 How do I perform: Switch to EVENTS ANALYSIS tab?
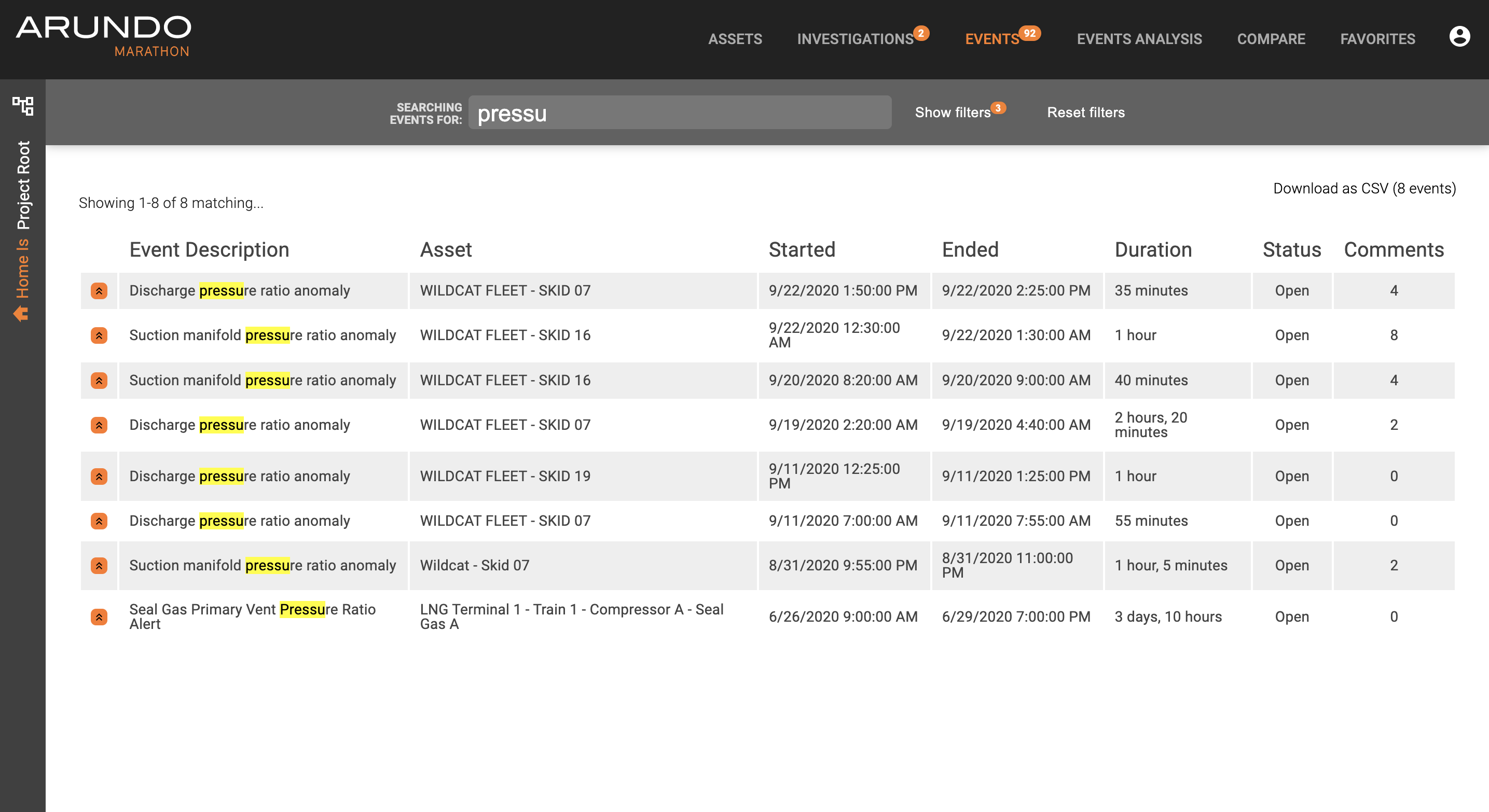(x=1139, y=39)
